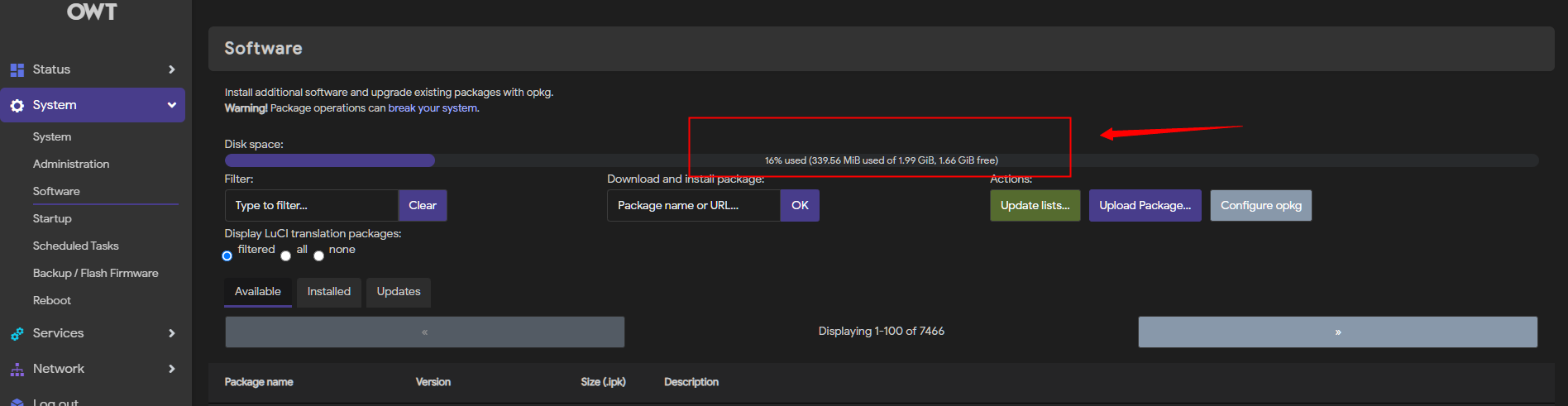Select the all translation packages radio
This screenshot has height=406, width=1568.
click(286, 256)
